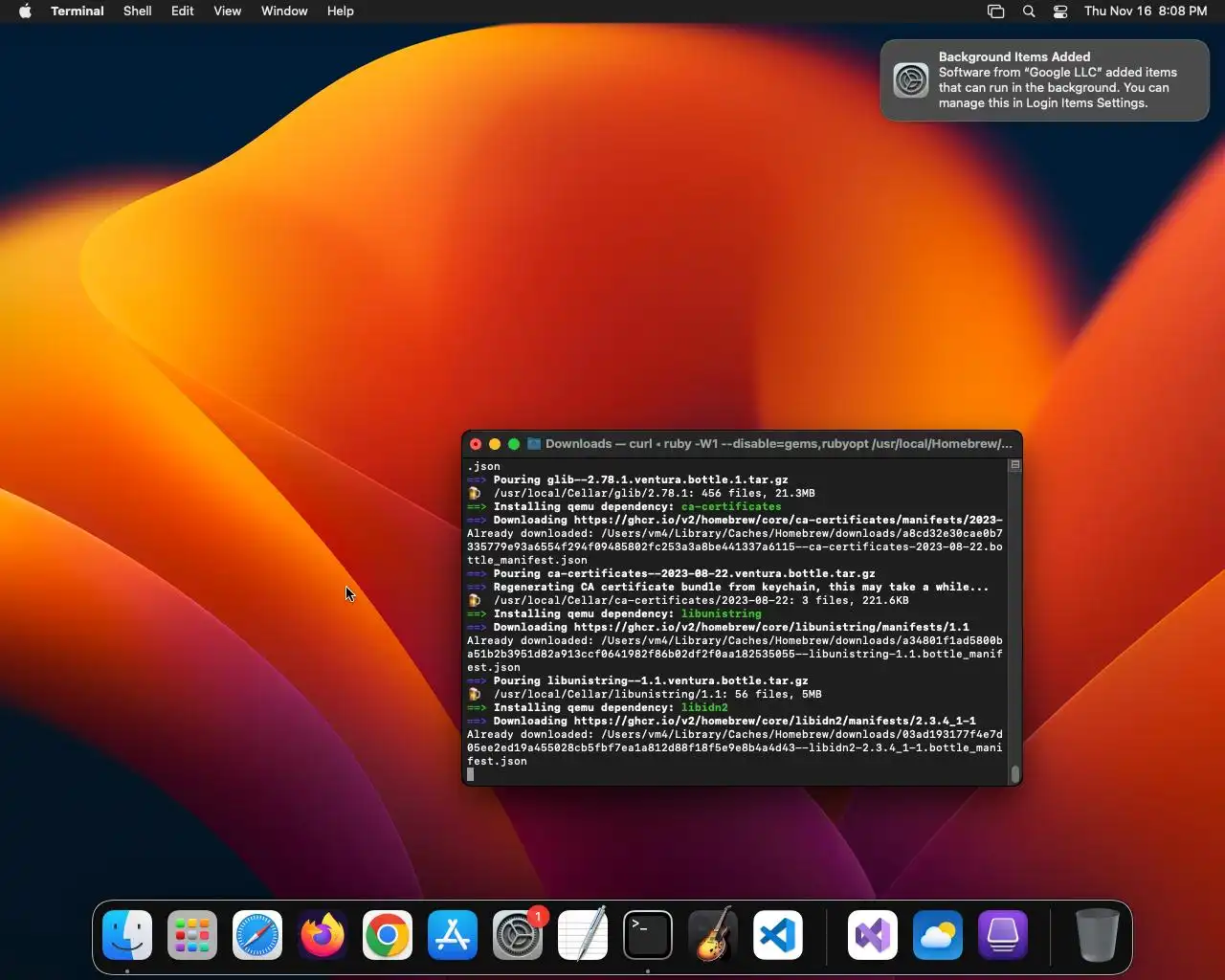Click '/usr/local/Cellar/glib/2.78.1: 456 files' line
Viewport: 1225px width, 980px height.
[x=655, y=494]
